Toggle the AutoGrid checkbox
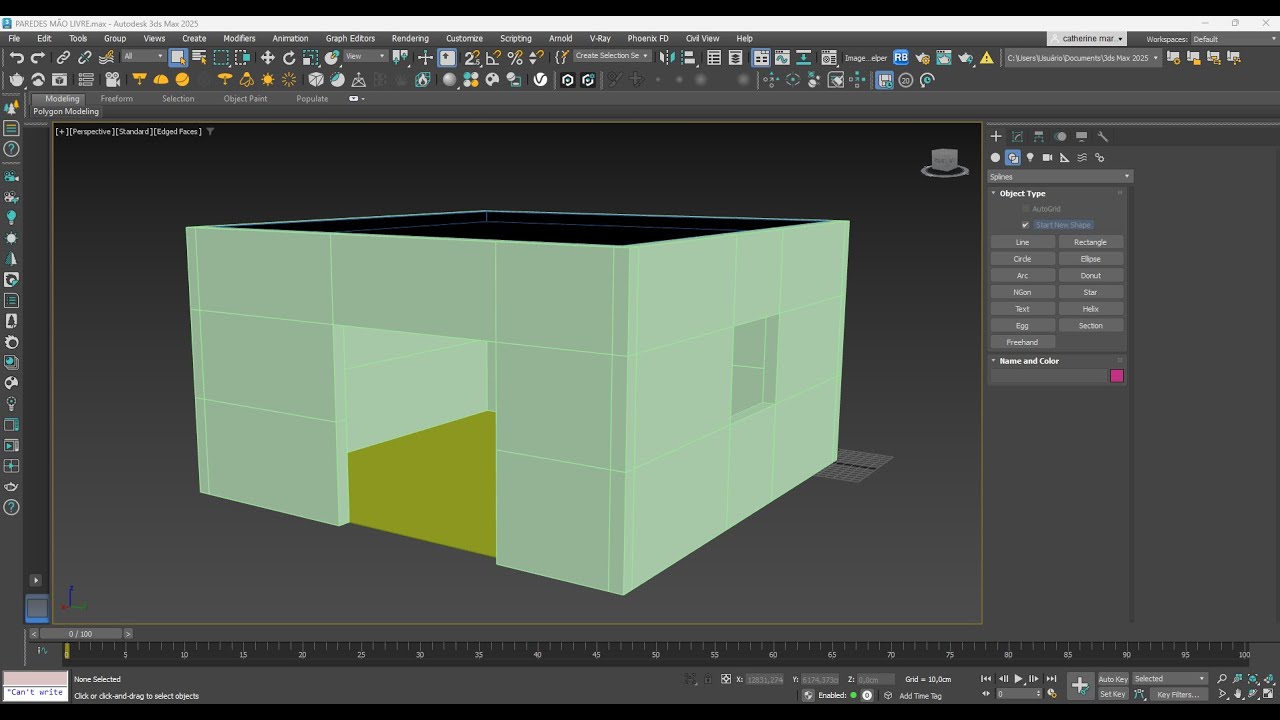1280x720 pixels. coord(1025,209)
